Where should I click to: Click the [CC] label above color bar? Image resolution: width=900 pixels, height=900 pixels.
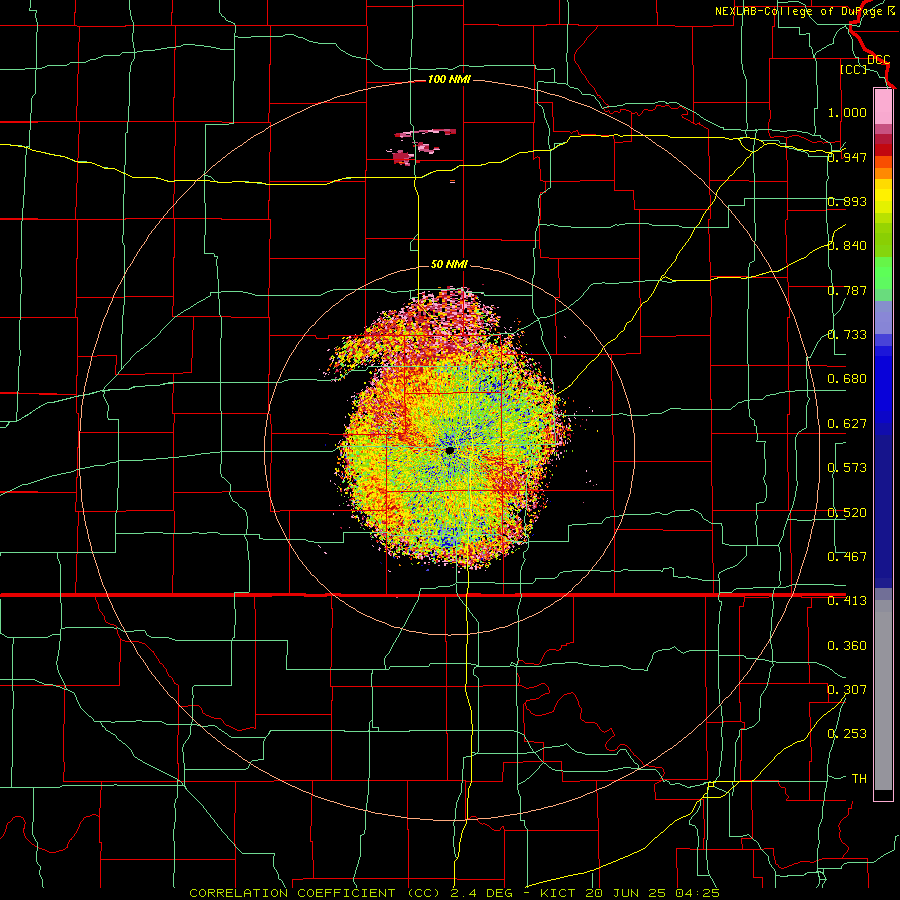(x=853, y=69)
